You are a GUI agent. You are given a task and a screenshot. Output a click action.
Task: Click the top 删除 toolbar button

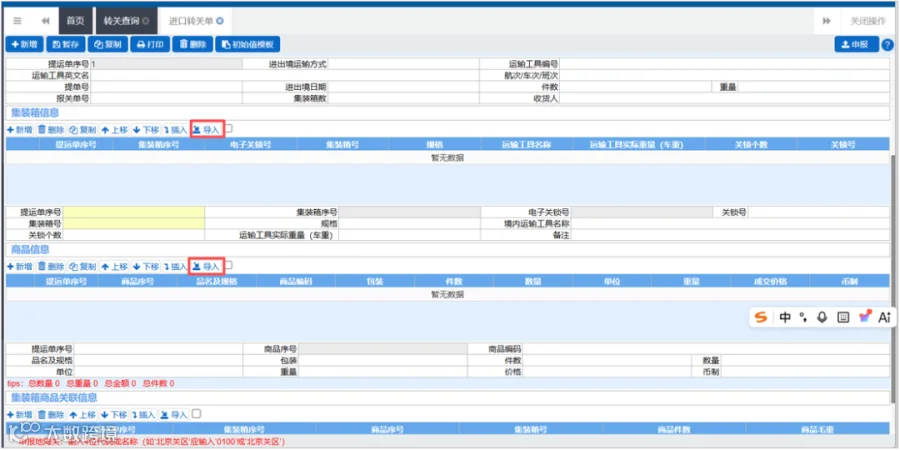pyautogui.click(x=193, y=44)
